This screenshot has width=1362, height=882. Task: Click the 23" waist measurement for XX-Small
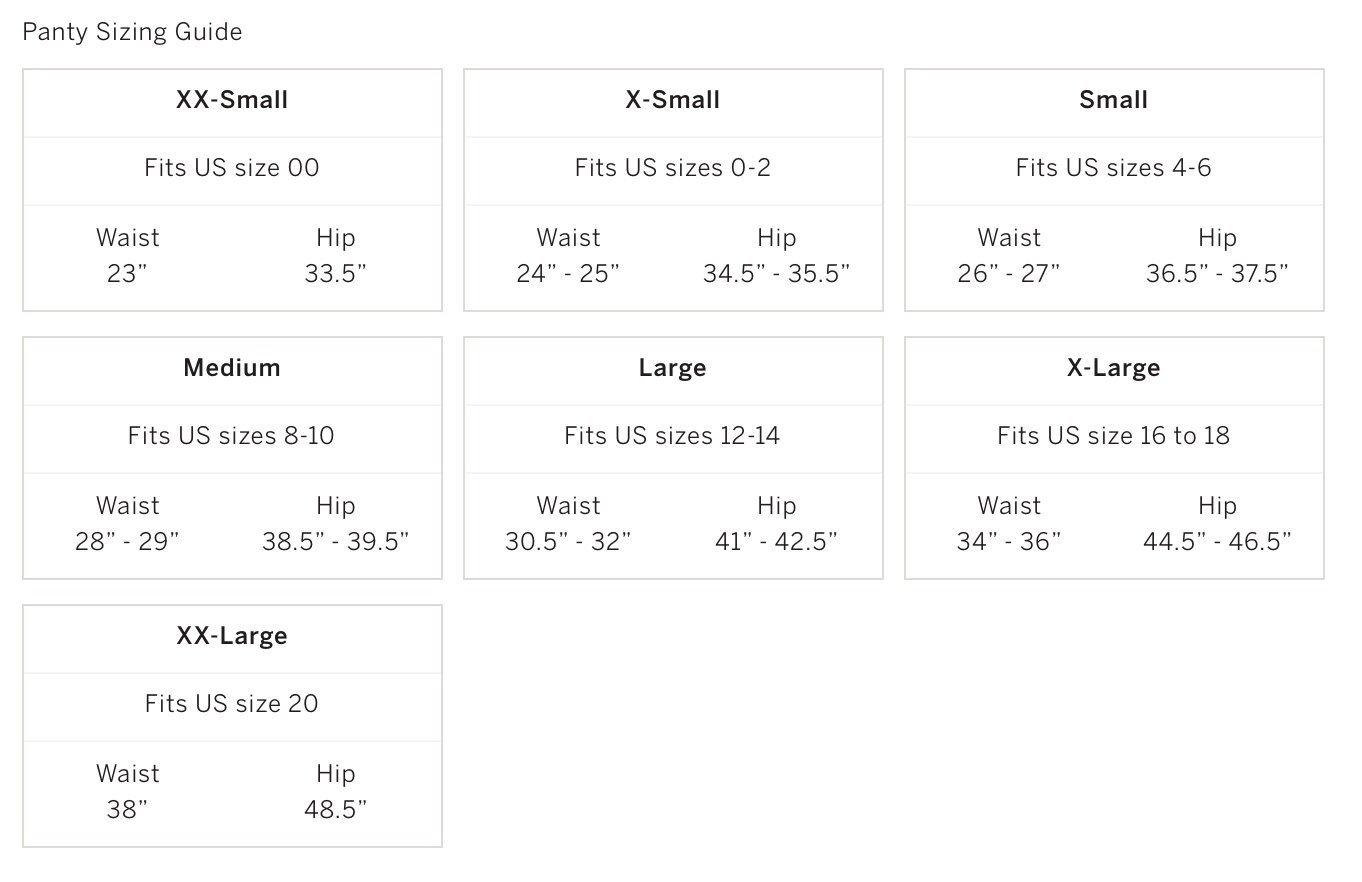pyautogui.click(x=127, y=274)
